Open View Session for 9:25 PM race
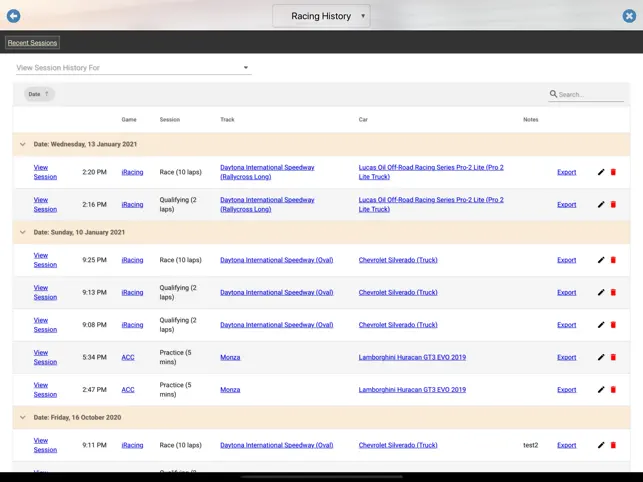This screenshot has height=482, width=643. [x=45, y=260]
